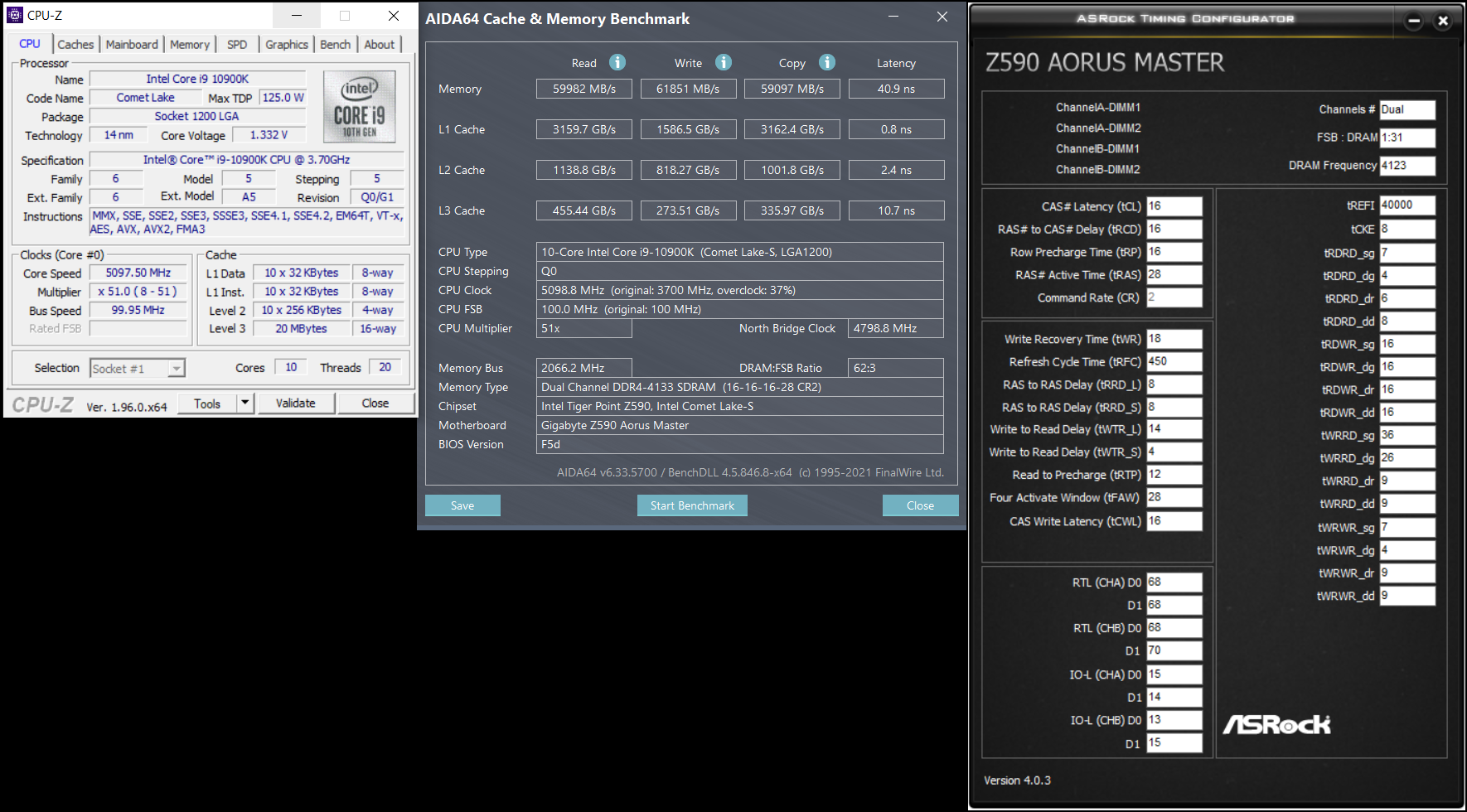Click the CPU-Z app icon in title bar
The image size is (1467, 812).
15,15
